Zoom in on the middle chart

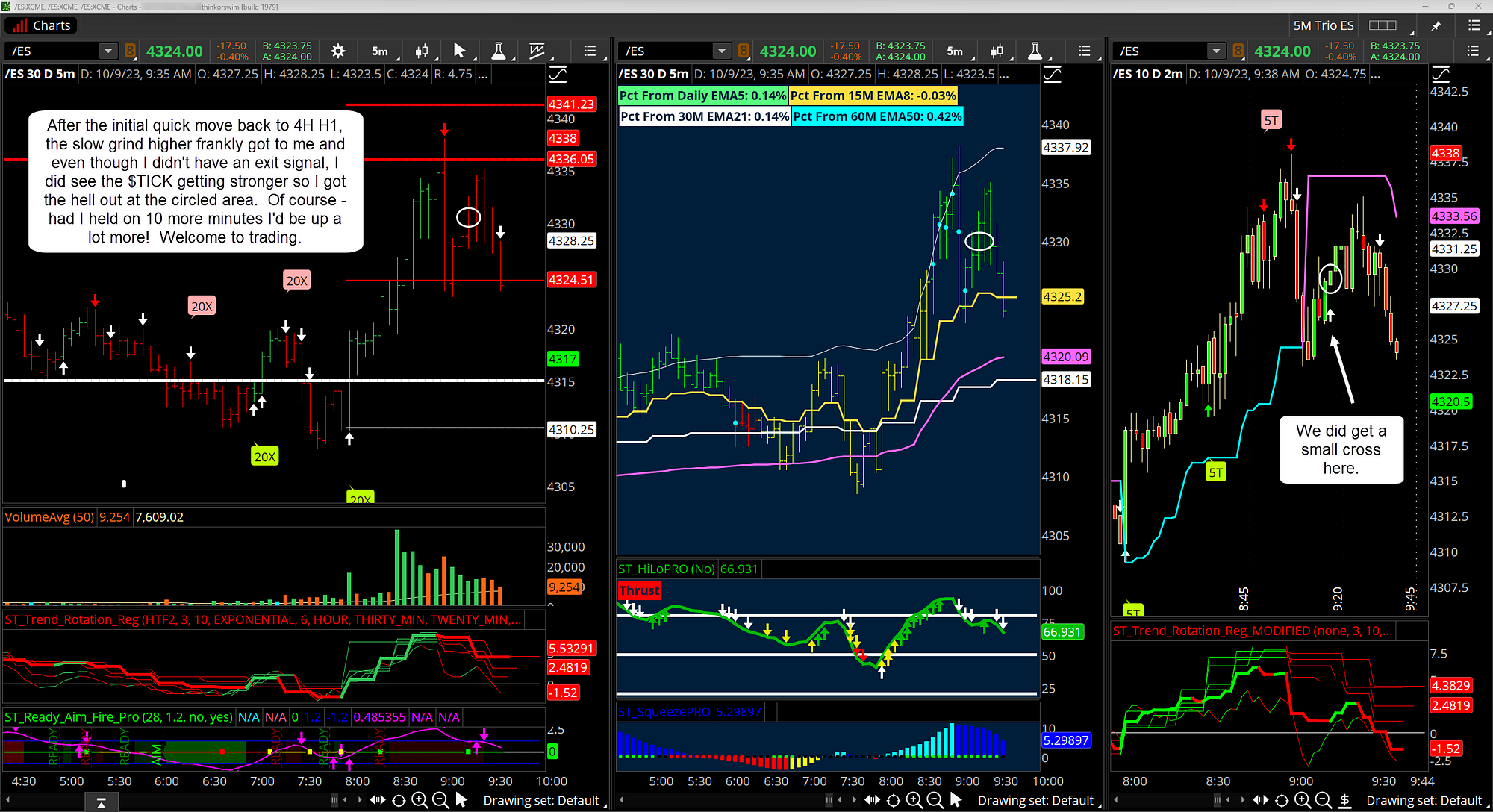(914, 800)
